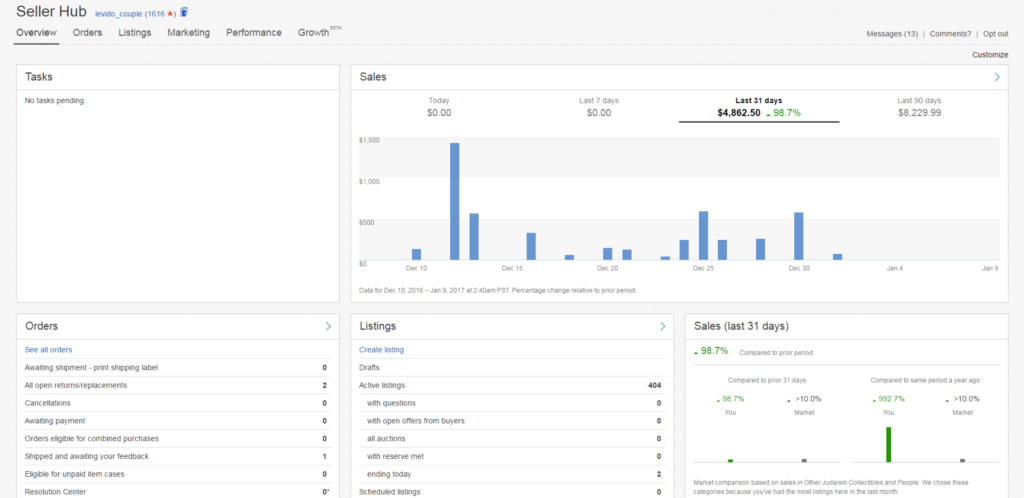Select the Last 7 days sales period
Image resolution: width=1024 pixels, height=498 pixels.
[599, 107]
